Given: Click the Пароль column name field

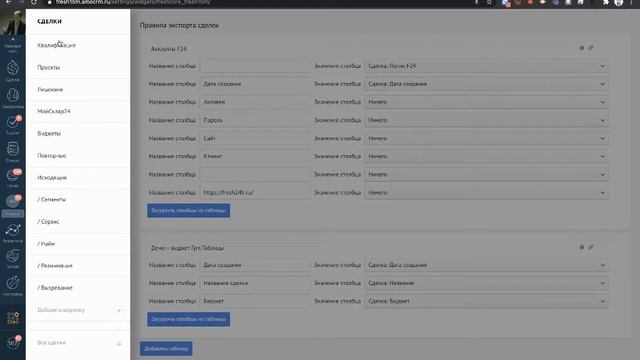Looking at the screenshot, I should coord(255,120).
